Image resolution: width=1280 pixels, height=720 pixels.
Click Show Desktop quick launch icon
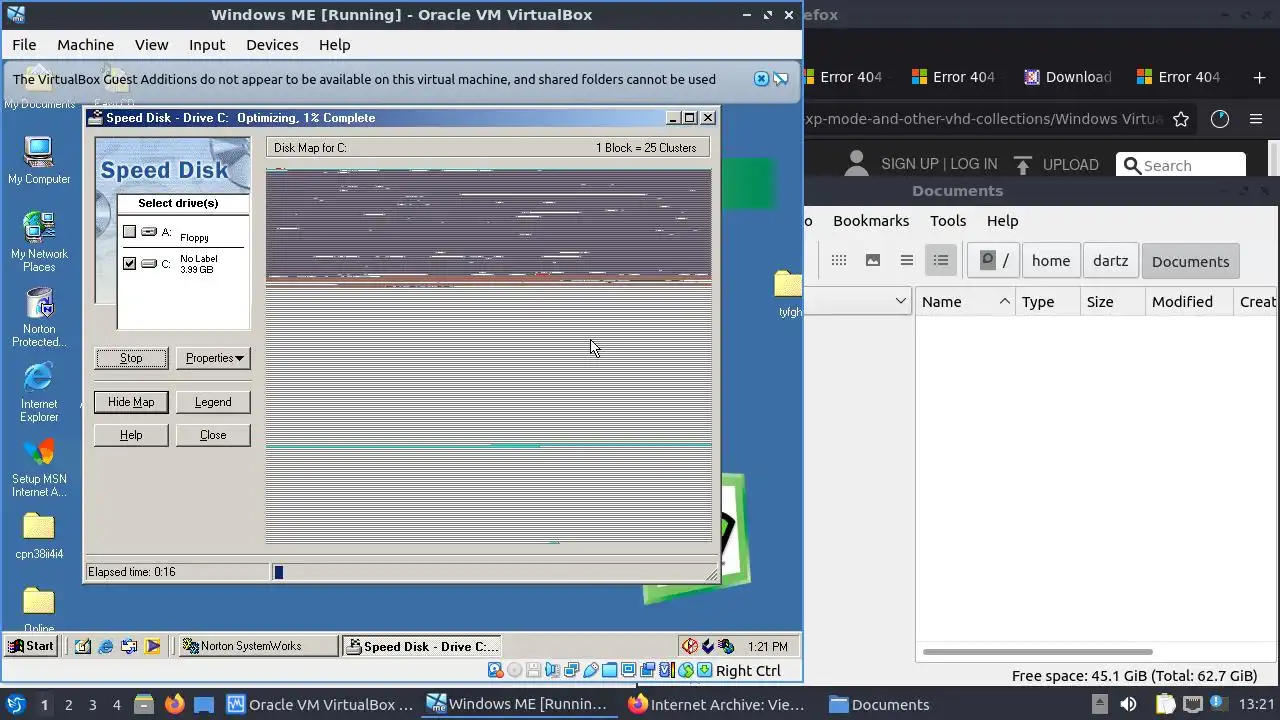(x=83, y=646)
